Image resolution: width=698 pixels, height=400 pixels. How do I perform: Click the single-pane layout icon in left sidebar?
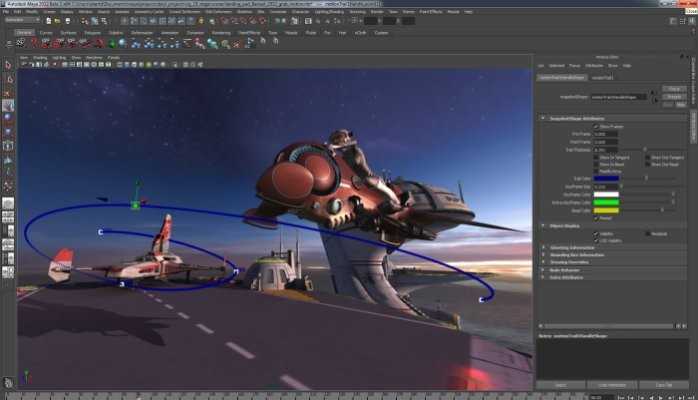coord(8,204)
